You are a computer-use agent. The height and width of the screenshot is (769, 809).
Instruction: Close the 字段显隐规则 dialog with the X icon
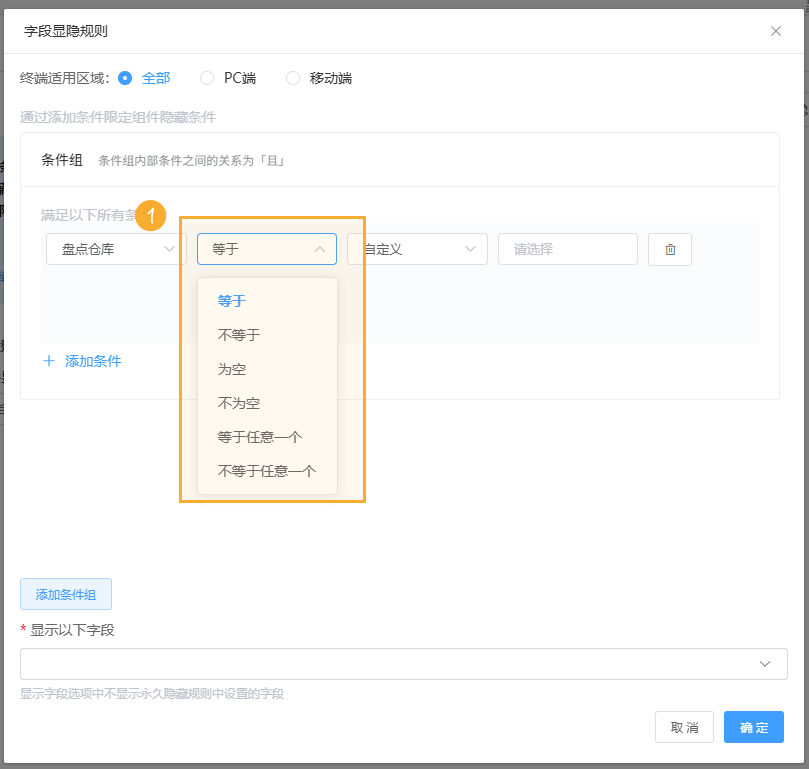click(x=775, y=31)
